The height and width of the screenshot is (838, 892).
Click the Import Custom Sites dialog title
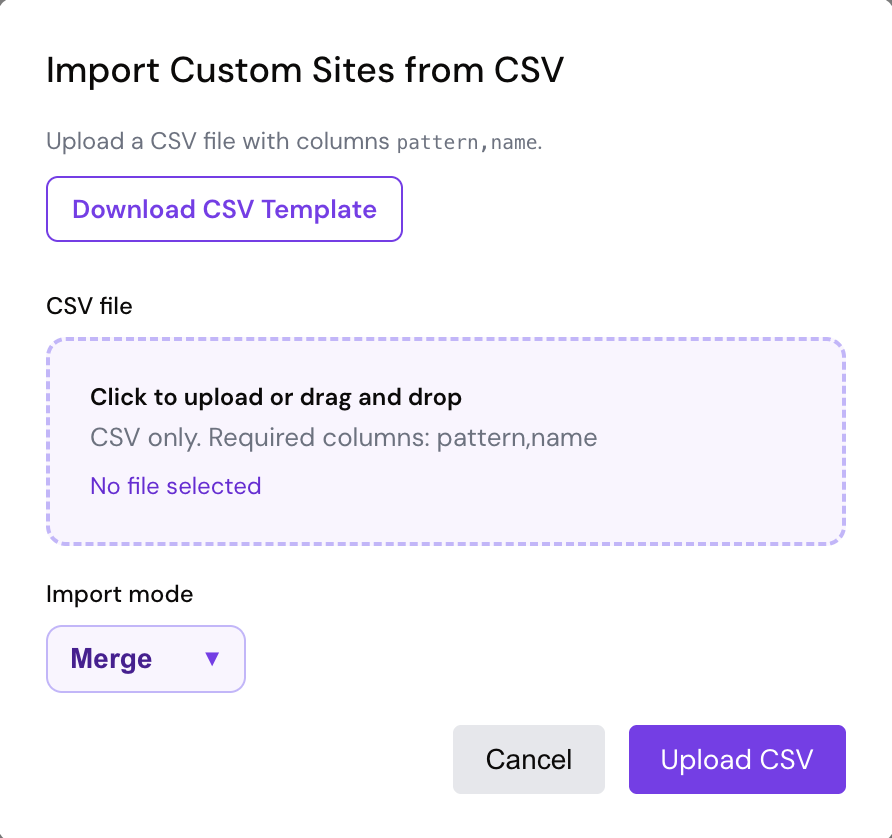click(304, 70)
